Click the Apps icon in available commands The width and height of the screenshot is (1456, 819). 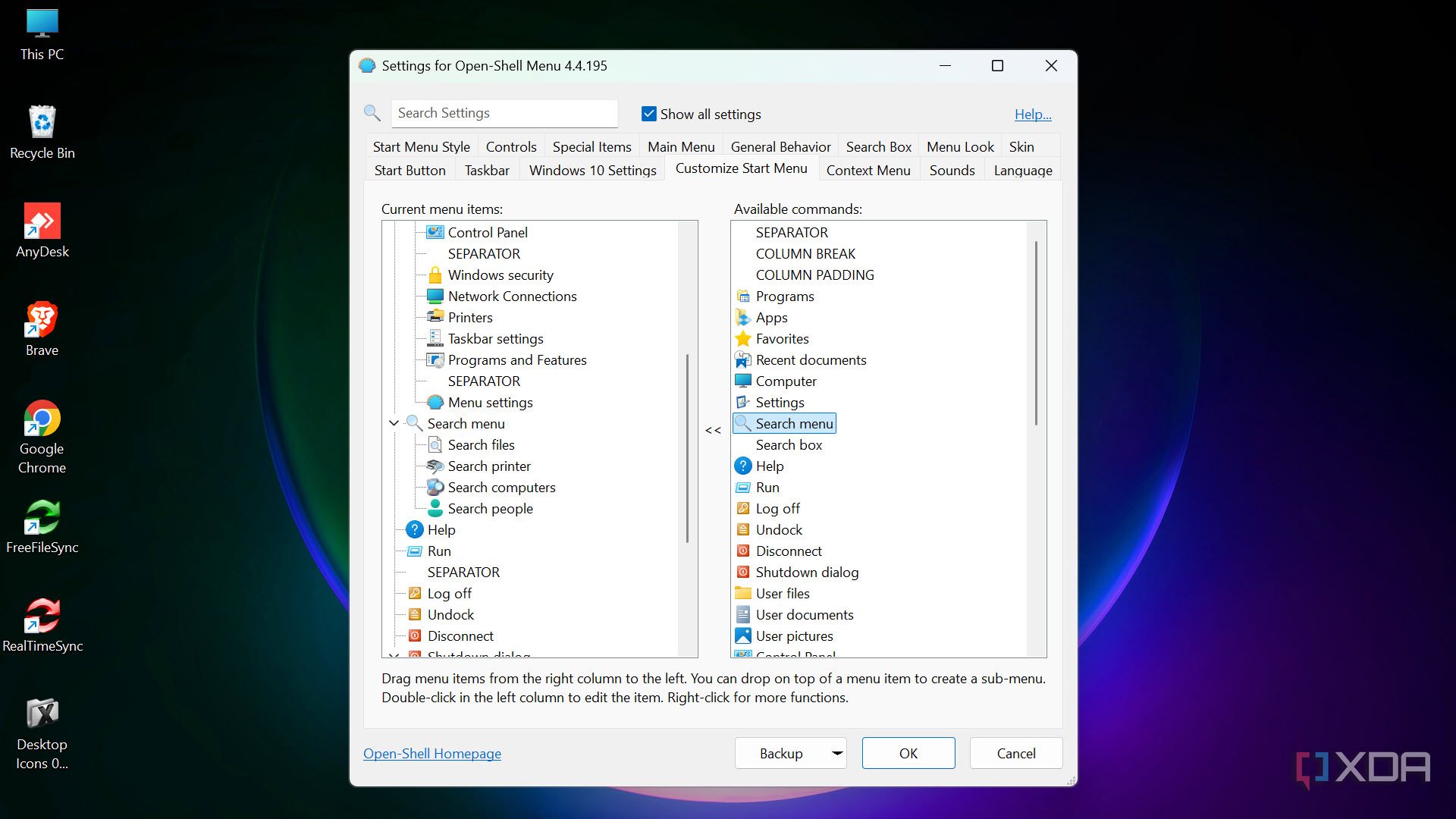[x=743, y=317]
